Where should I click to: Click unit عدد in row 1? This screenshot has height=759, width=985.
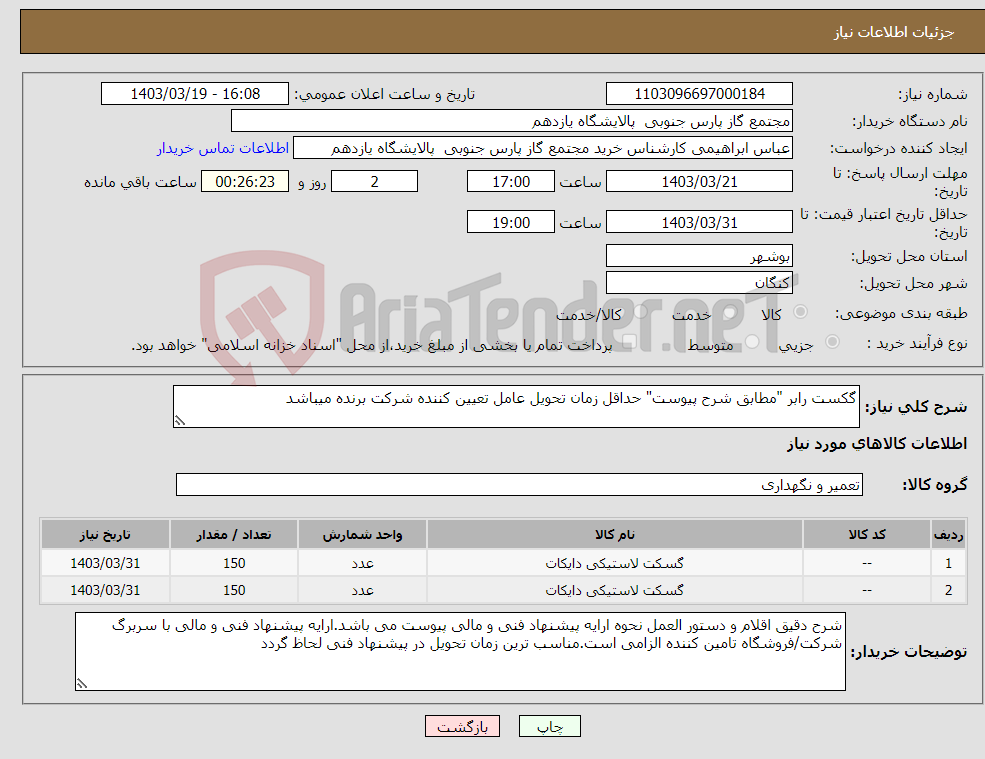pyautogui.click(x=362, y=564)
